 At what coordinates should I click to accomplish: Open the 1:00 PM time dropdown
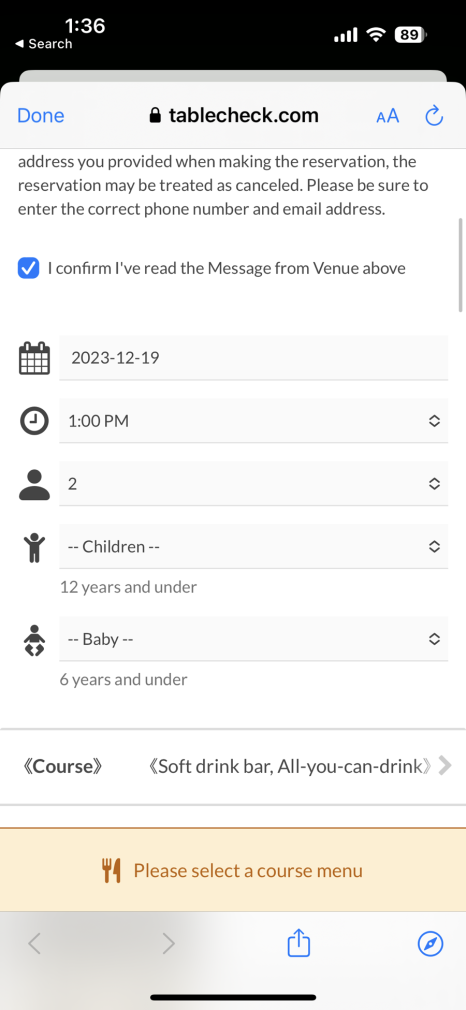[253, 421]
